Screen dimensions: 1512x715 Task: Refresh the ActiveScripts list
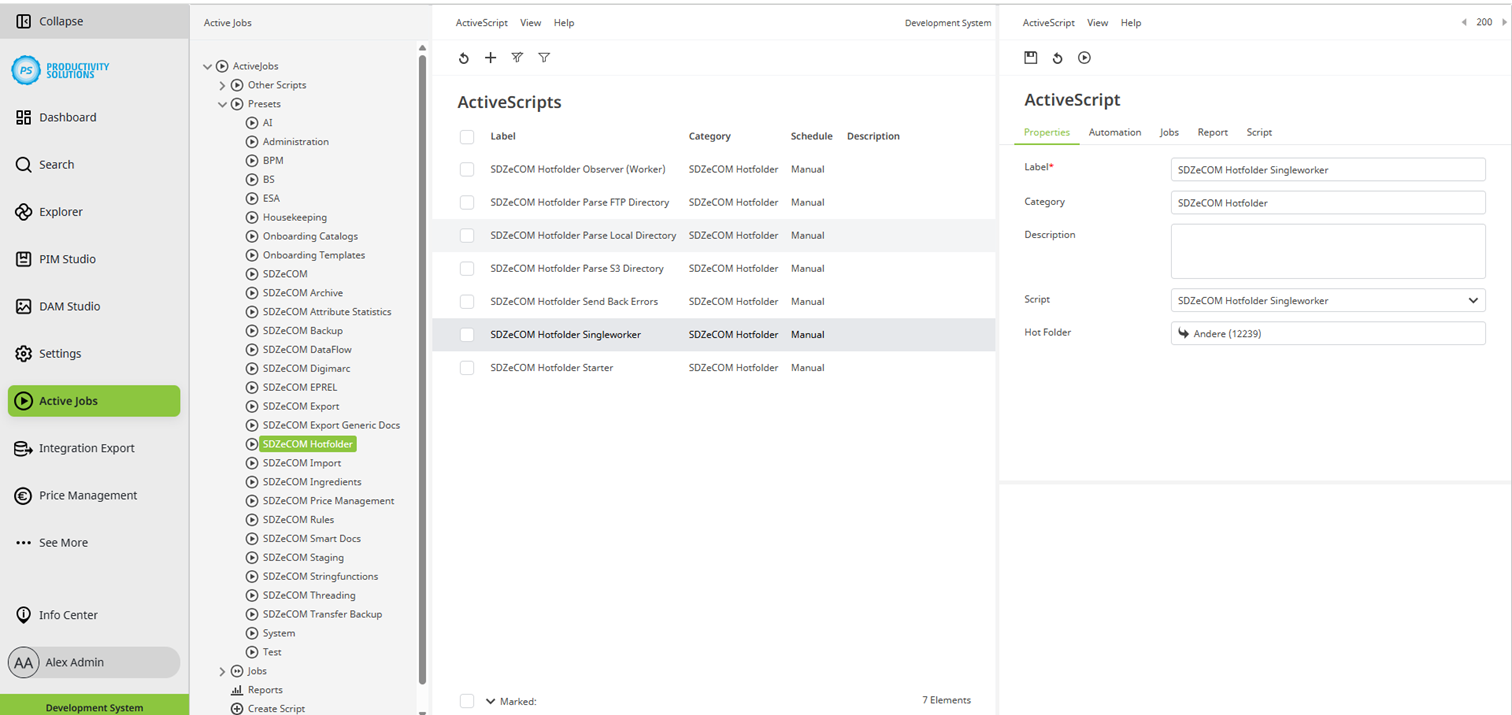pyautogui.click(x=463, y=57)
